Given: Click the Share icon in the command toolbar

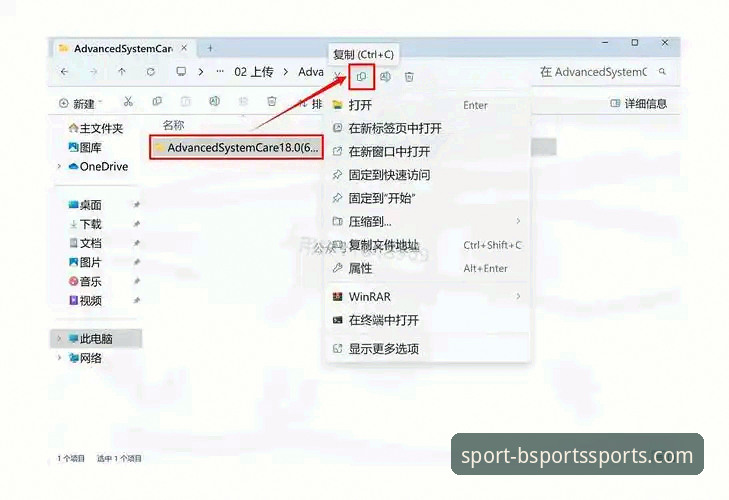Looking at the screenshot, I should click(x=243, y=101).
